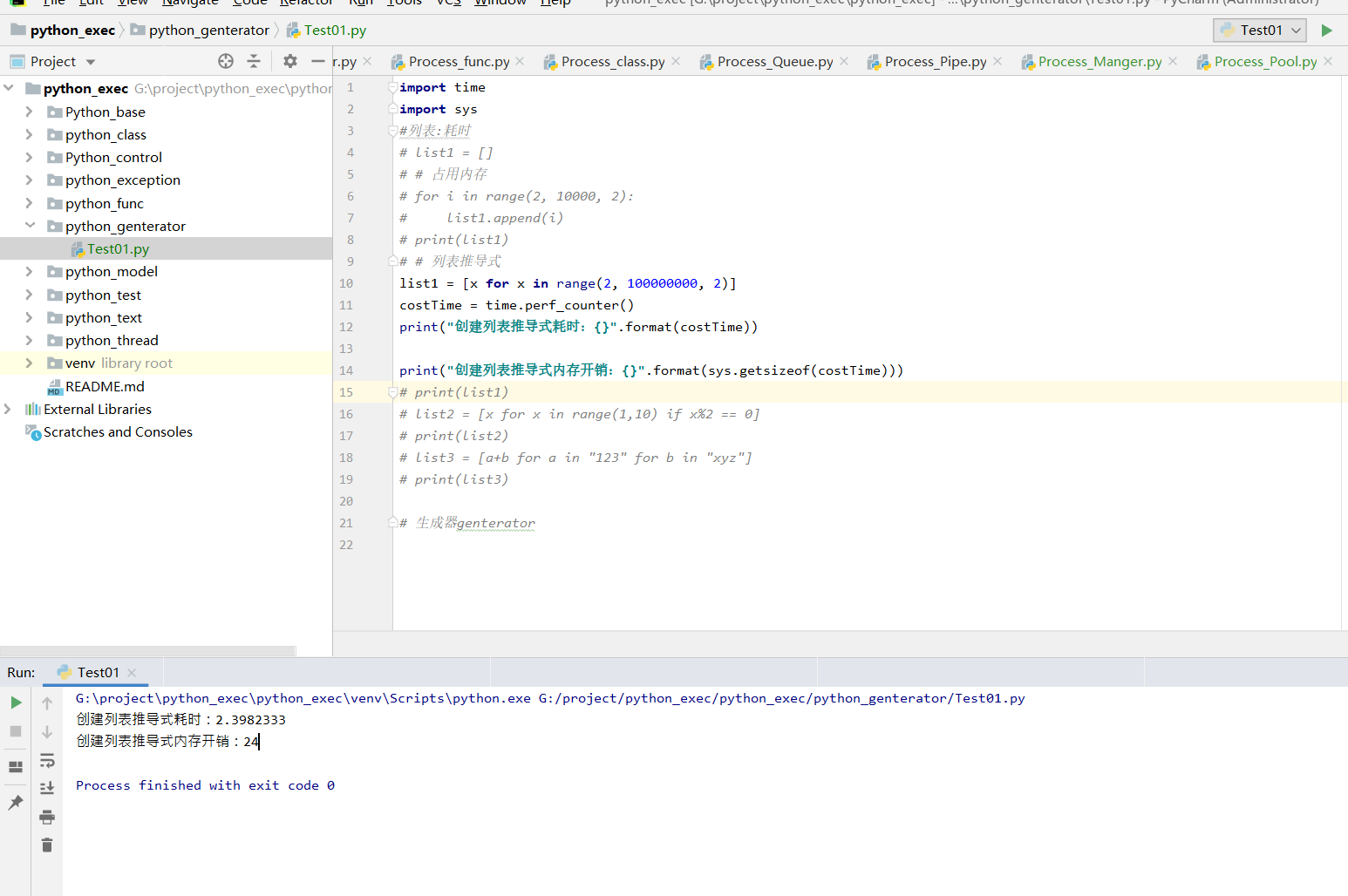Switch to the Process_Pipe.py tab
The image size is (1348, 896).
(936, 62)
